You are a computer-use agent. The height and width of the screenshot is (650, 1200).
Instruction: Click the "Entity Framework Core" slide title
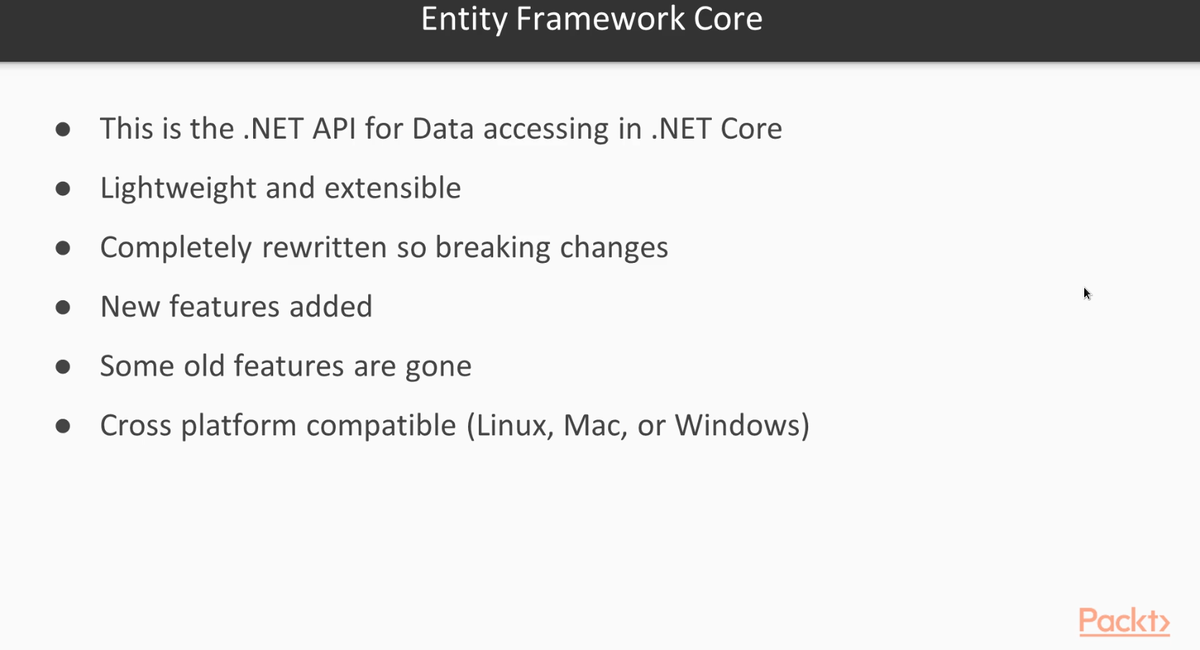click(591, 20)
